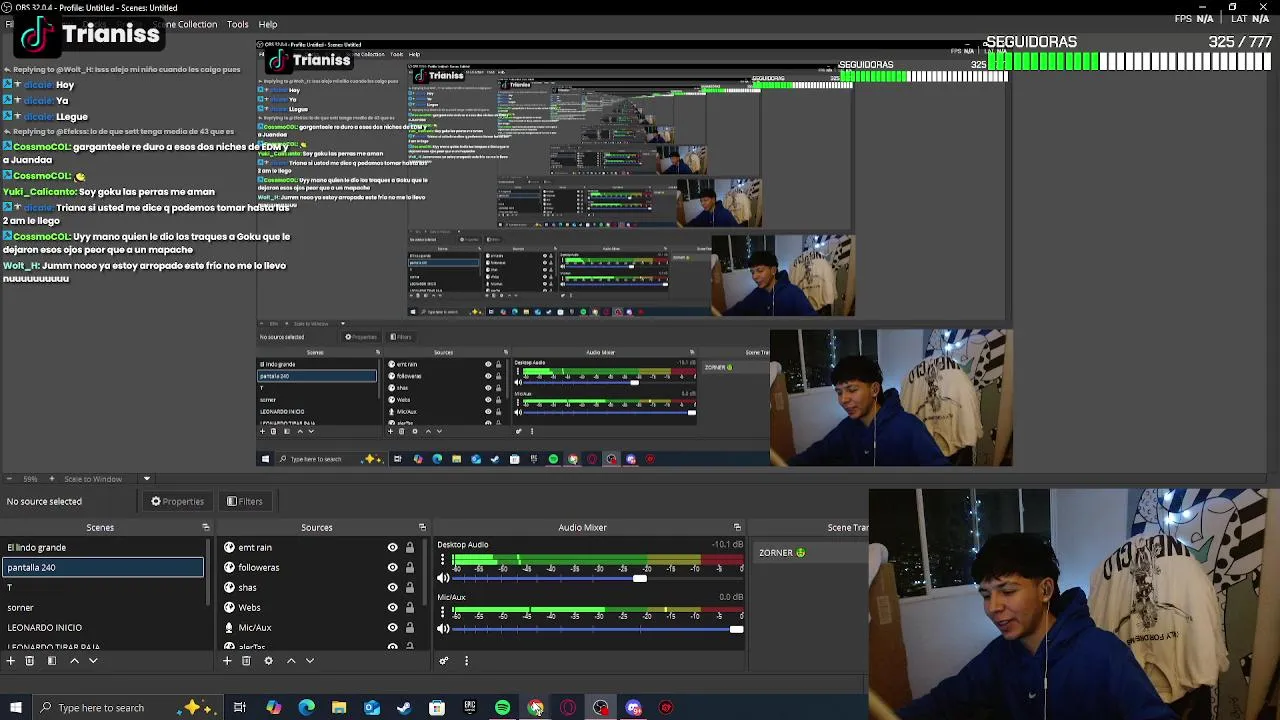The image size is (1280, 720).
Task: Add a new source with plus icon
Action: pyautogui.click(x=227, y=660)
